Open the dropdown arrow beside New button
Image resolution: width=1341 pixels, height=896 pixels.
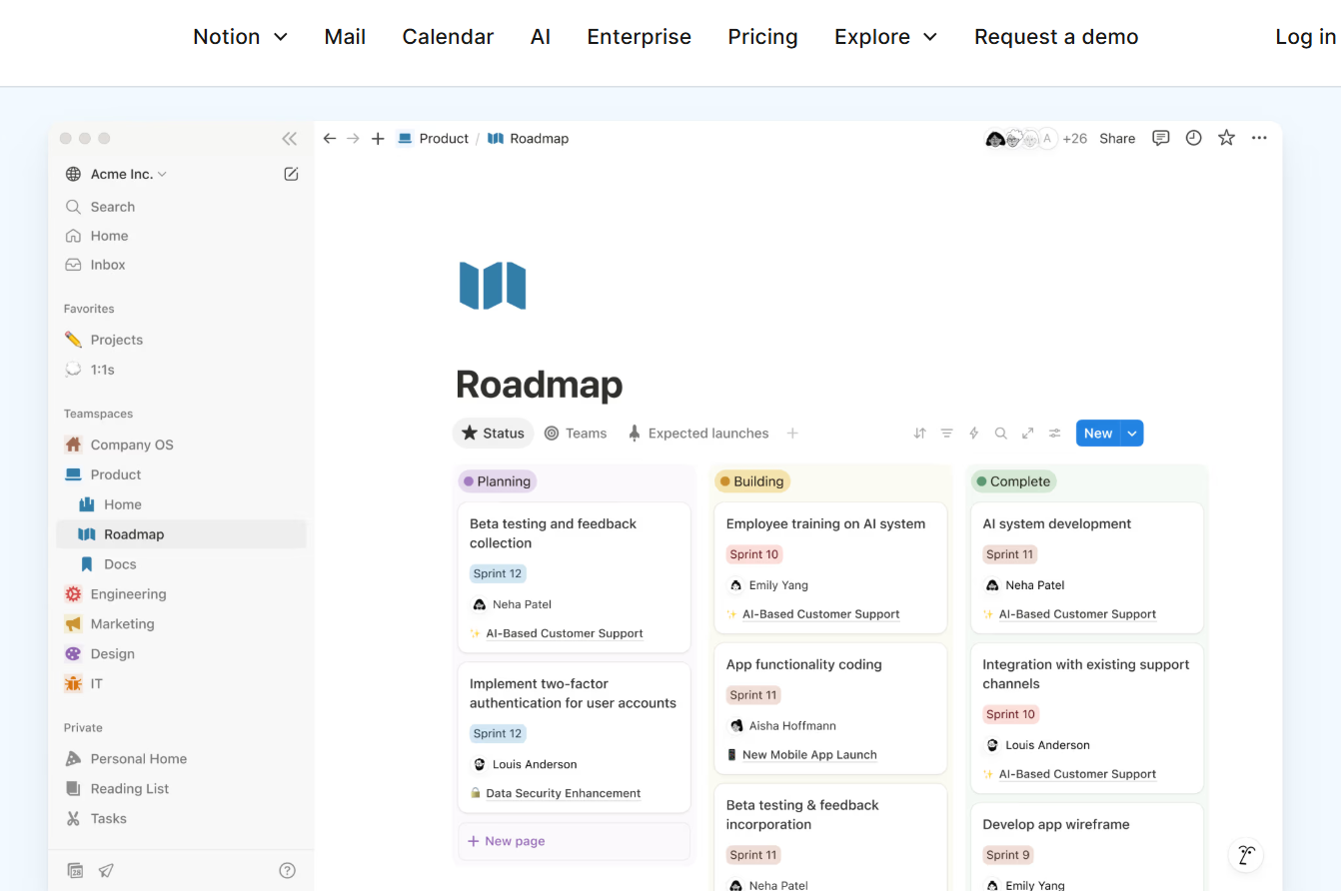coord(1132,434)
